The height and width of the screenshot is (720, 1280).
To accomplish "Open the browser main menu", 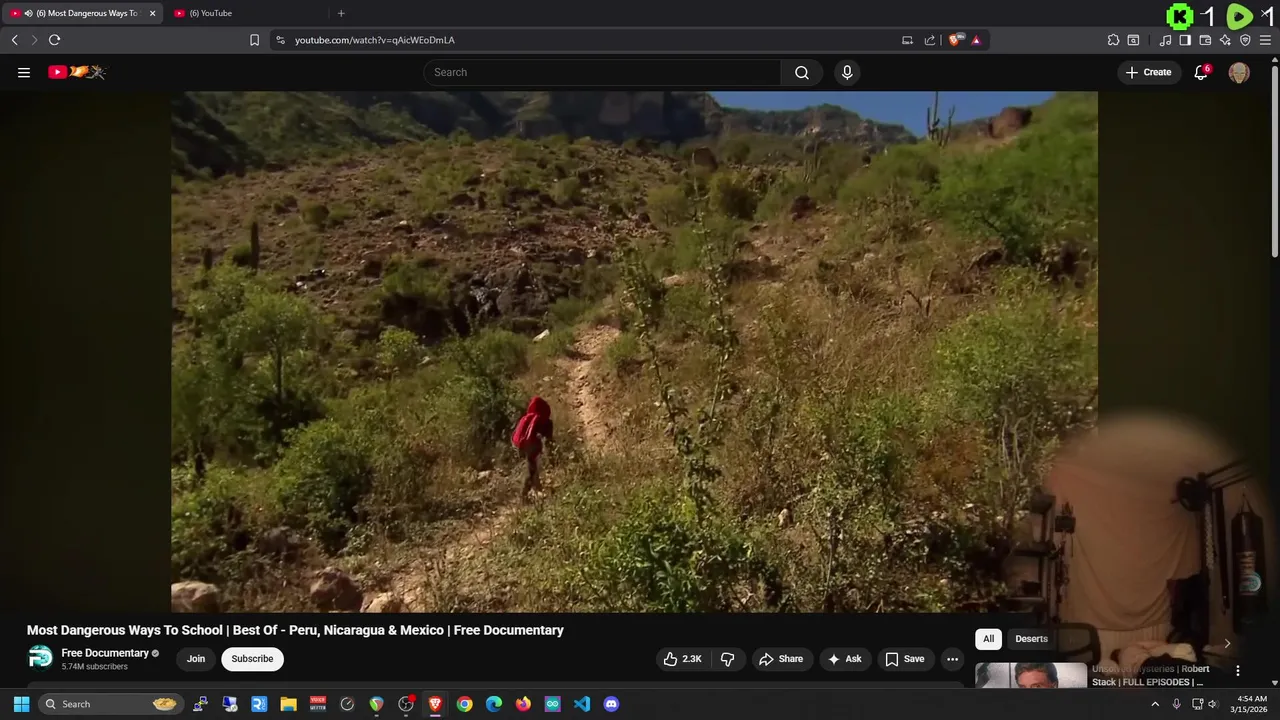I will tap(1265, 40).
